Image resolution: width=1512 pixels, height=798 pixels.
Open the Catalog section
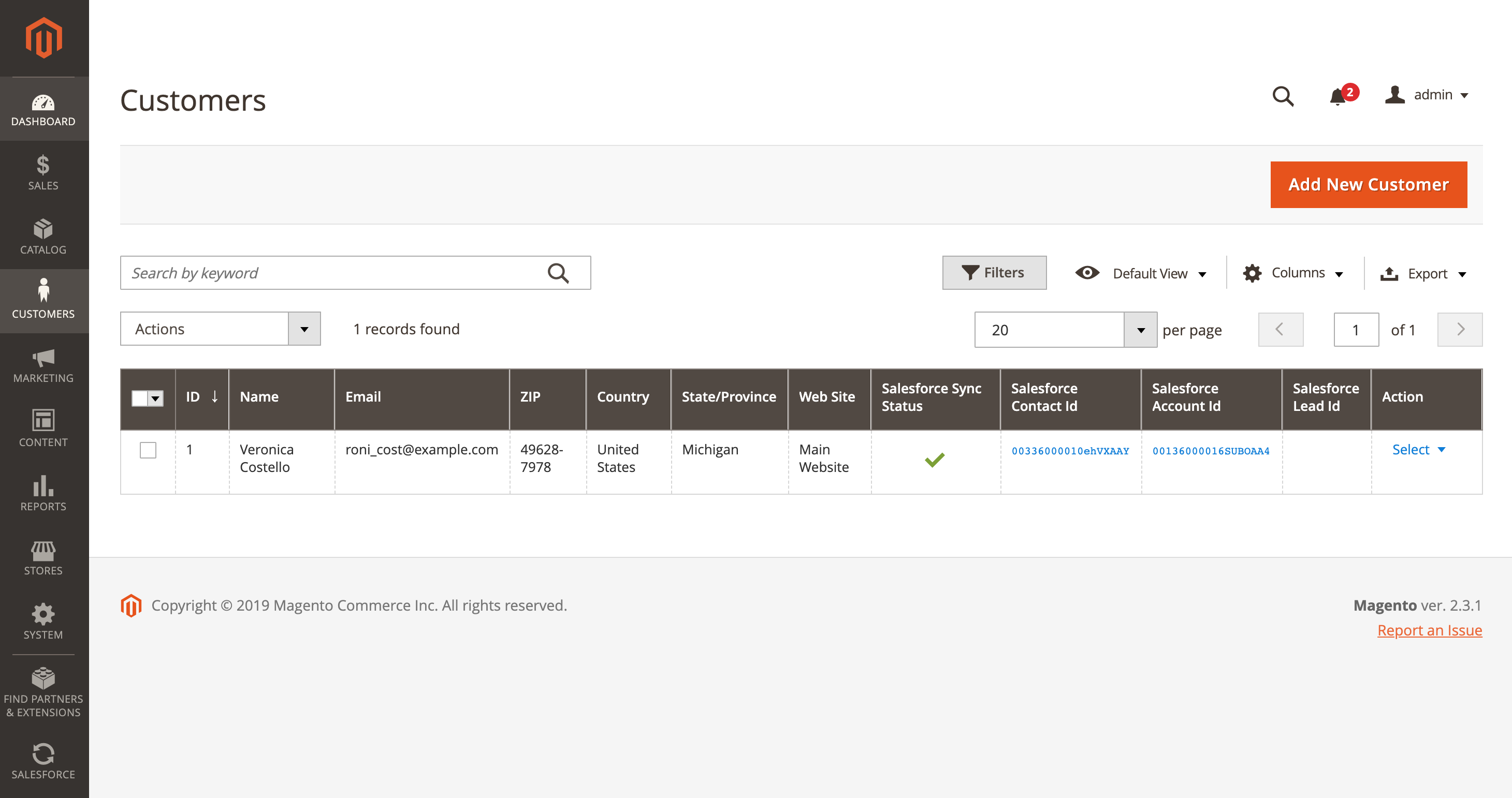coord(43,237)
